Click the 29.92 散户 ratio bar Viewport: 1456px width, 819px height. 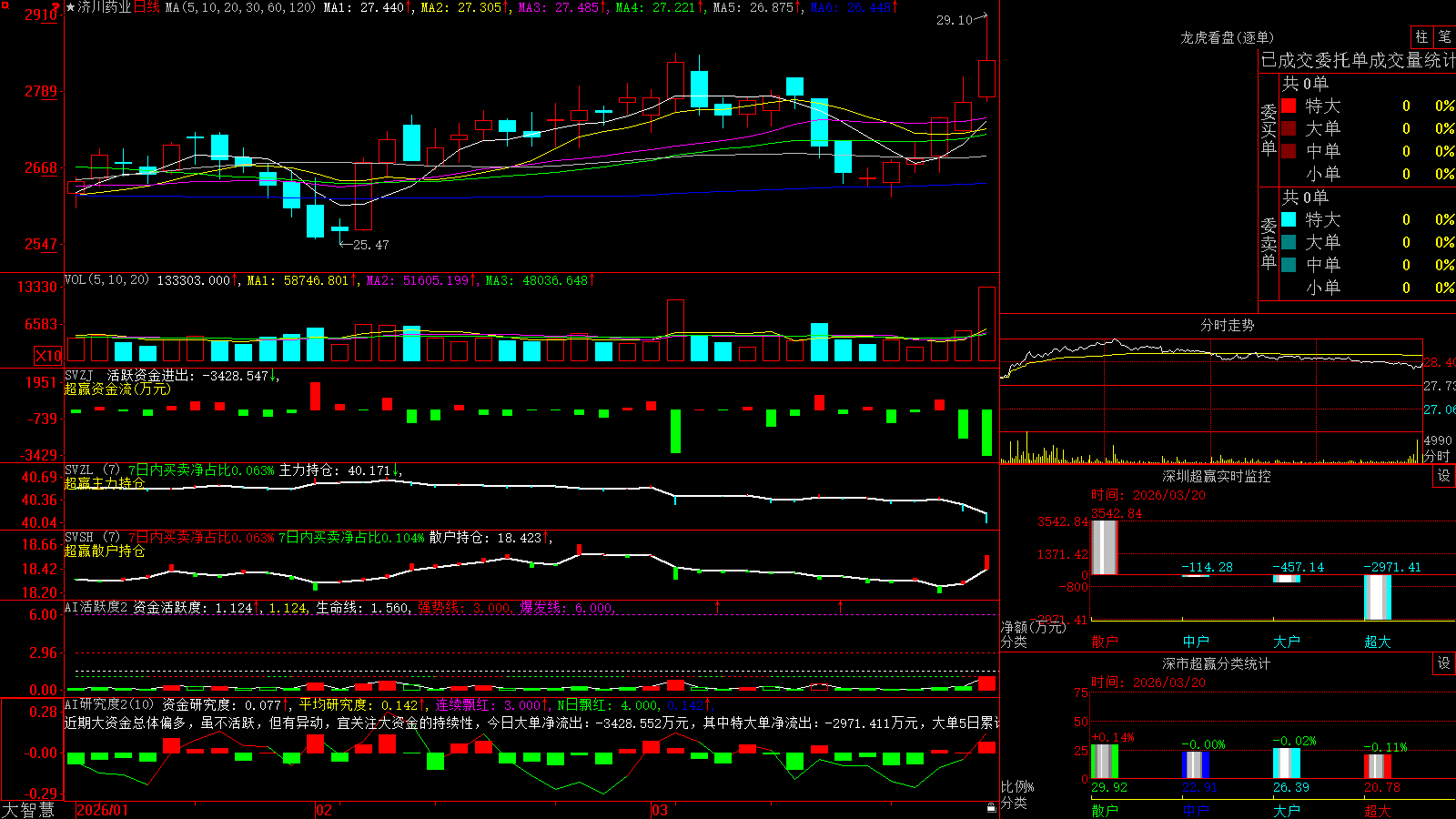[x=1105, y=761]
